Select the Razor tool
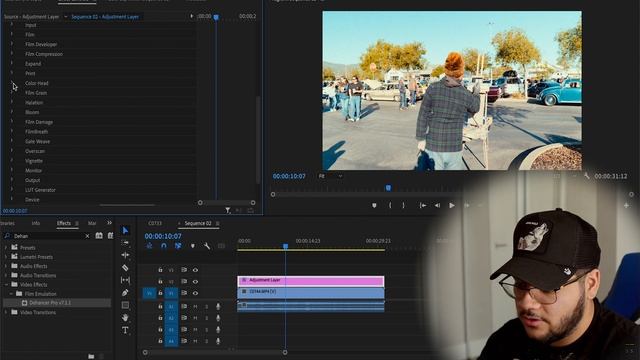This screenshot has height=360, width=640. (125, 268)
